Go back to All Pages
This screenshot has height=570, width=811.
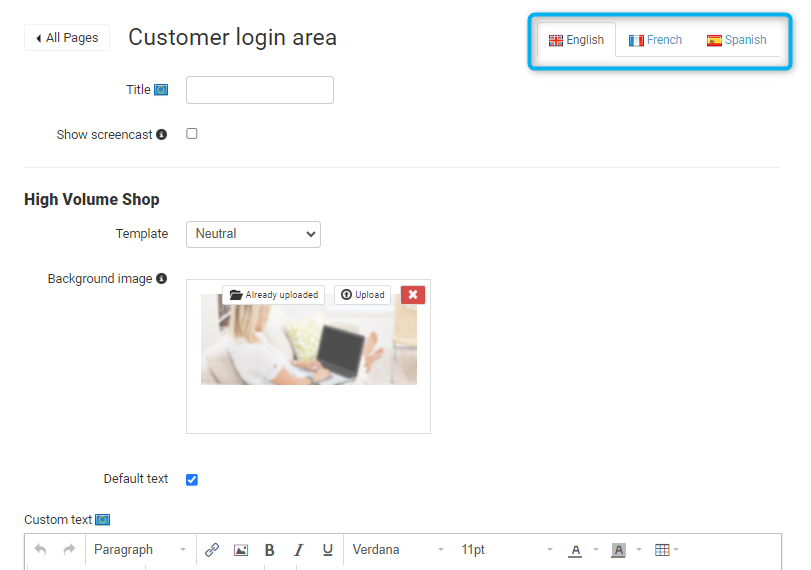(x=67, y=38)
